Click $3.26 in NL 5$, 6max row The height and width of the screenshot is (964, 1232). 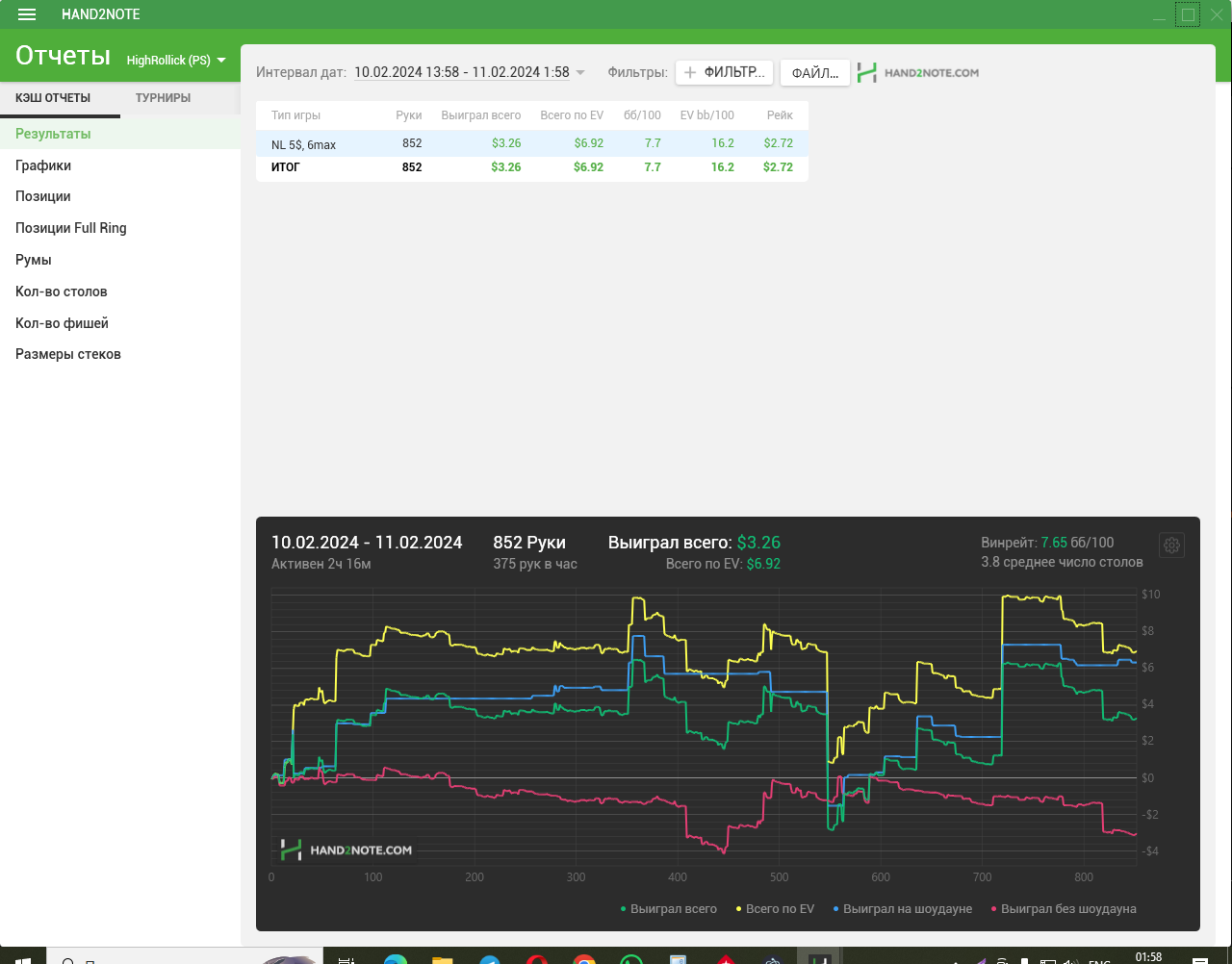[506, 143]
